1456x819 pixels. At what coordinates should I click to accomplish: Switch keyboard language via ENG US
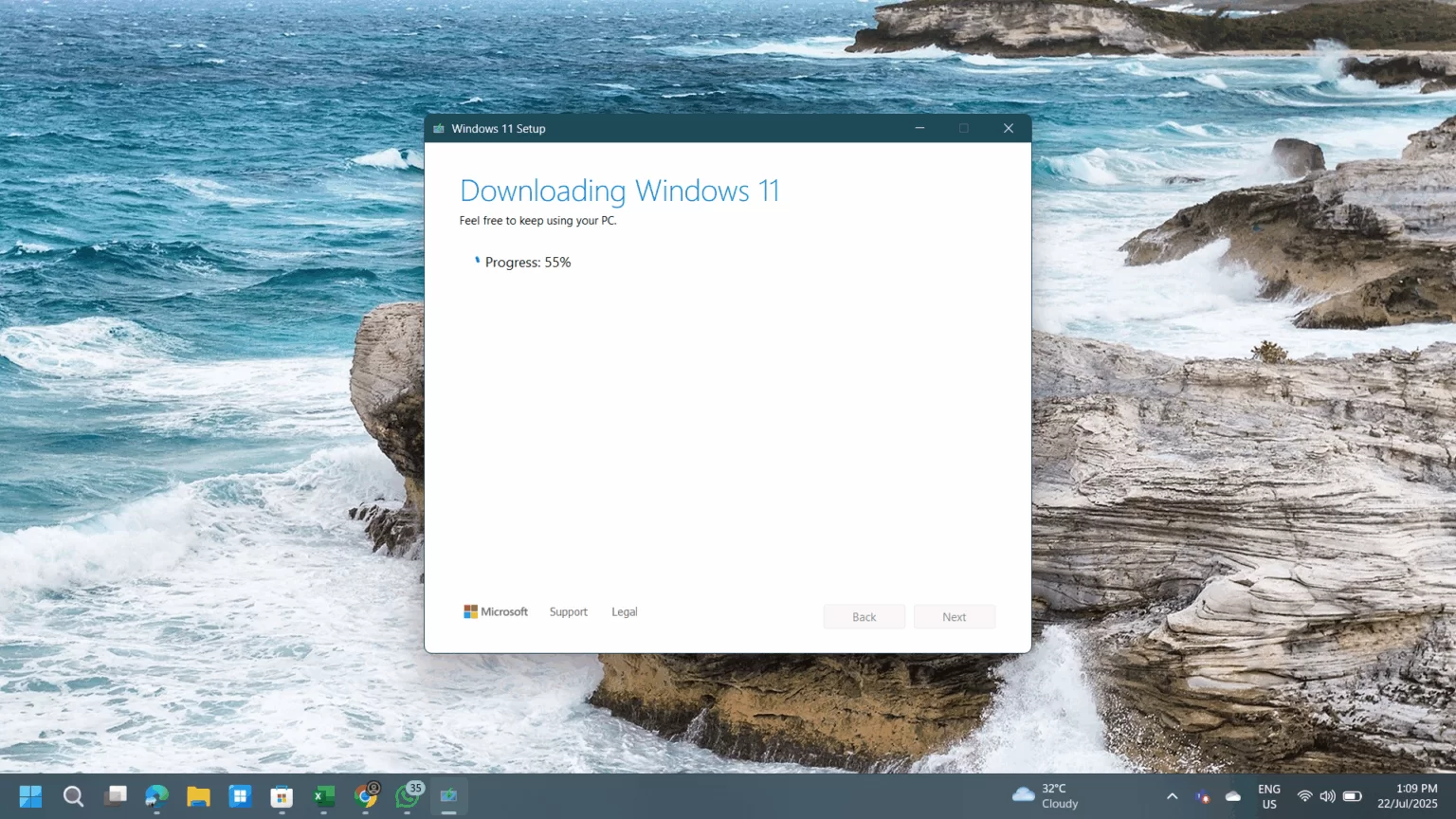coord(1268,796)
